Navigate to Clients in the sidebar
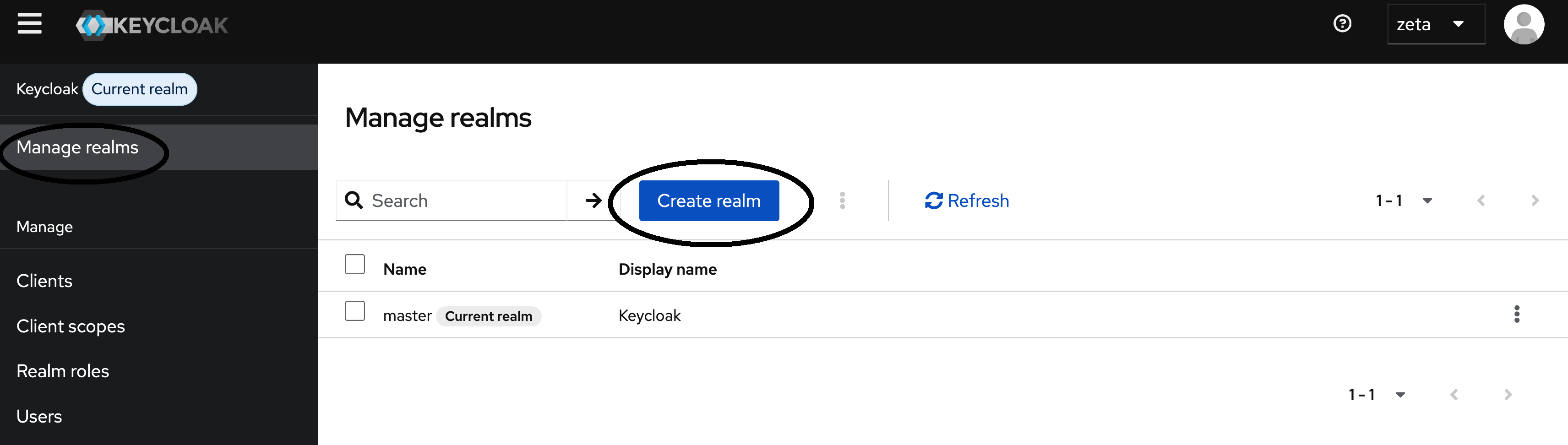This screenshot has height=445, width=1568. click(44, 281)
